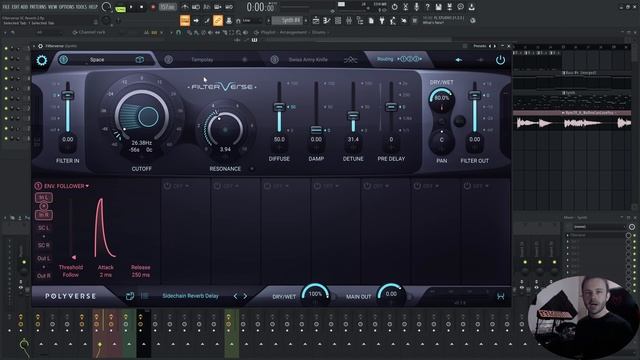Click the highlighted link icon in toolbar
640x360 pixels.
[218, 20]
